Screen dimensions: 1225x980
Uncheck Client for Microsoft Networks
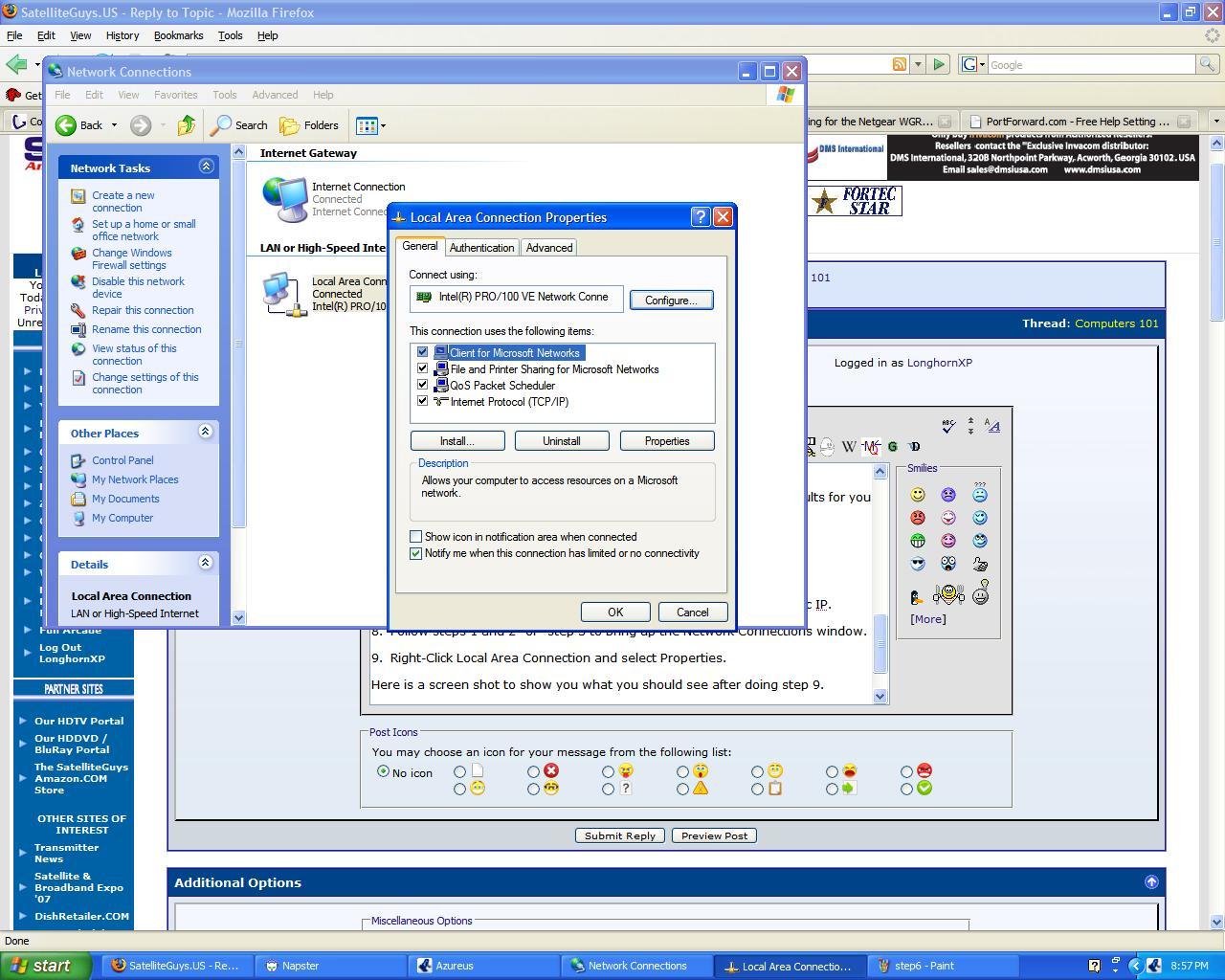tap(422, 352)
